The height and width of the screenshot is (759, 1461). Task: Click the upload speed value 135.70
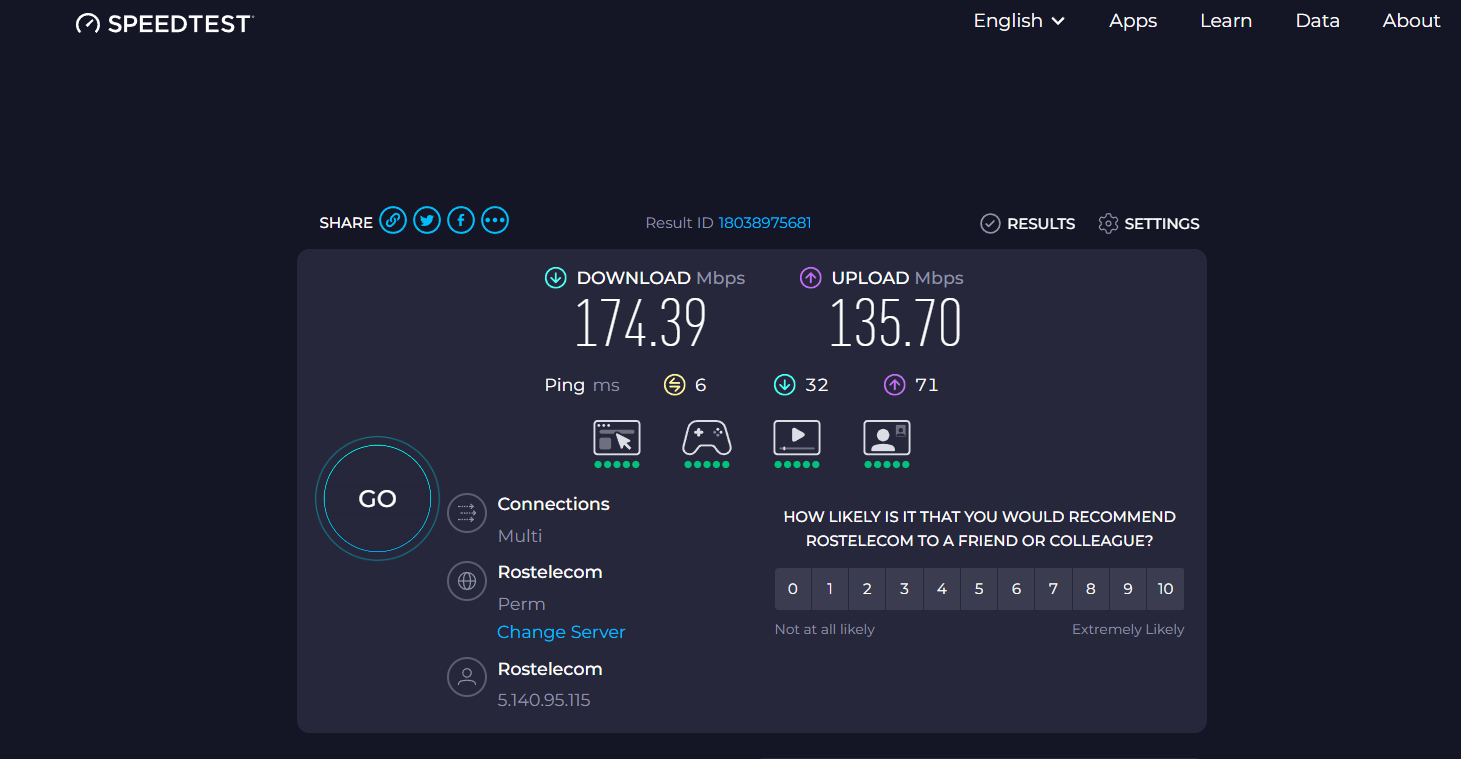click(896, 323)
